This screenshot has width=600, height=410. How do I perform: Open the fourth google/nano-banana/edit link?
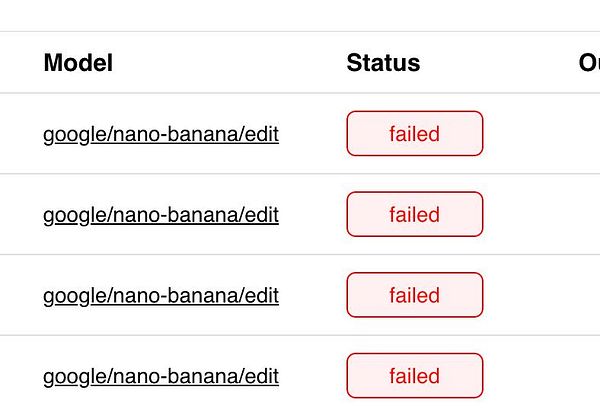point(160,377)
